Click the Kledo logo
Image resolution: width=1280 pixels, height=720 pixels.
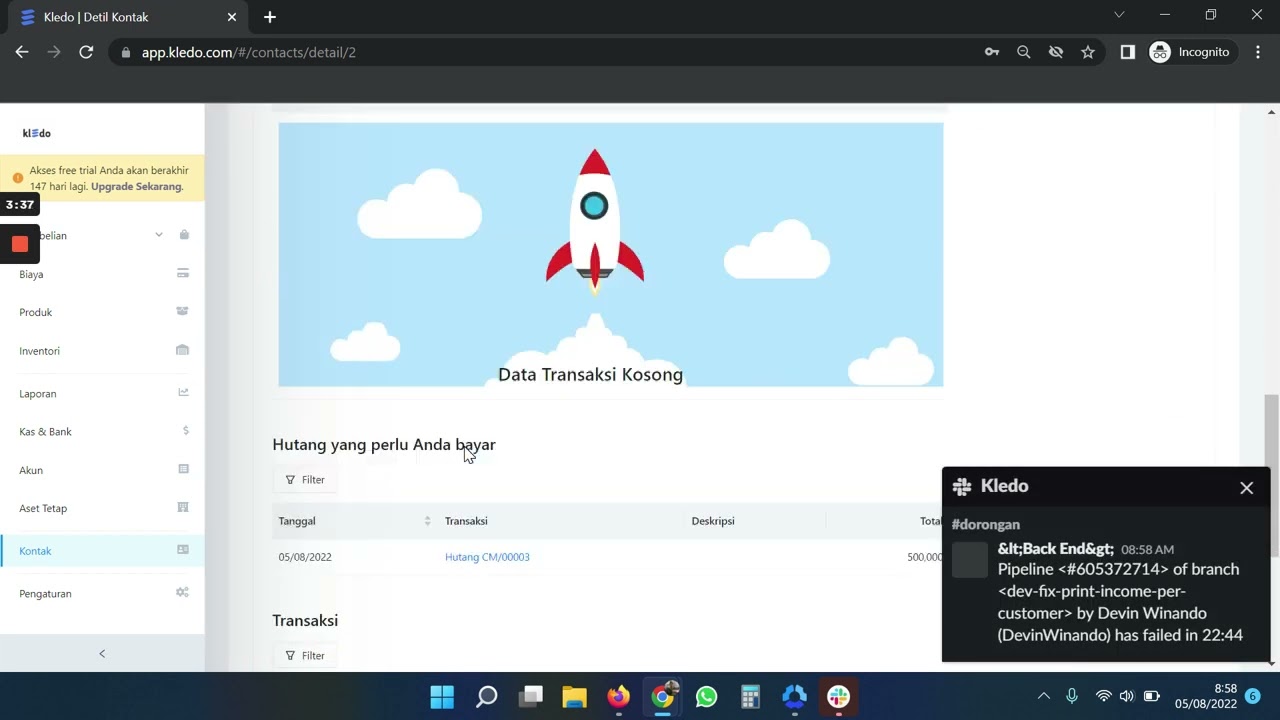[x=37, y=133]
